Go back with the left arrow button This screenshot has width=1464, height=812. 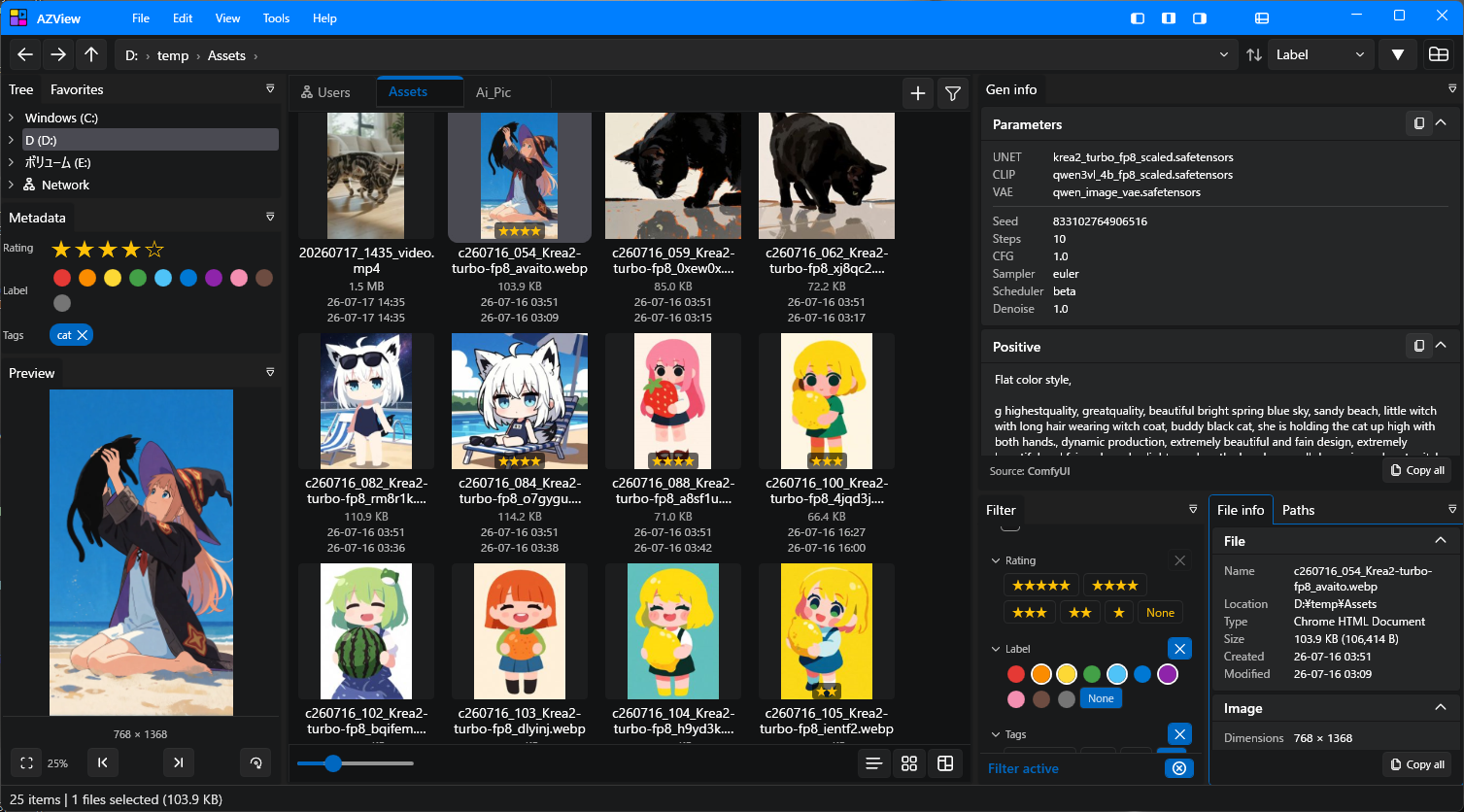click(x=26, y=55)
